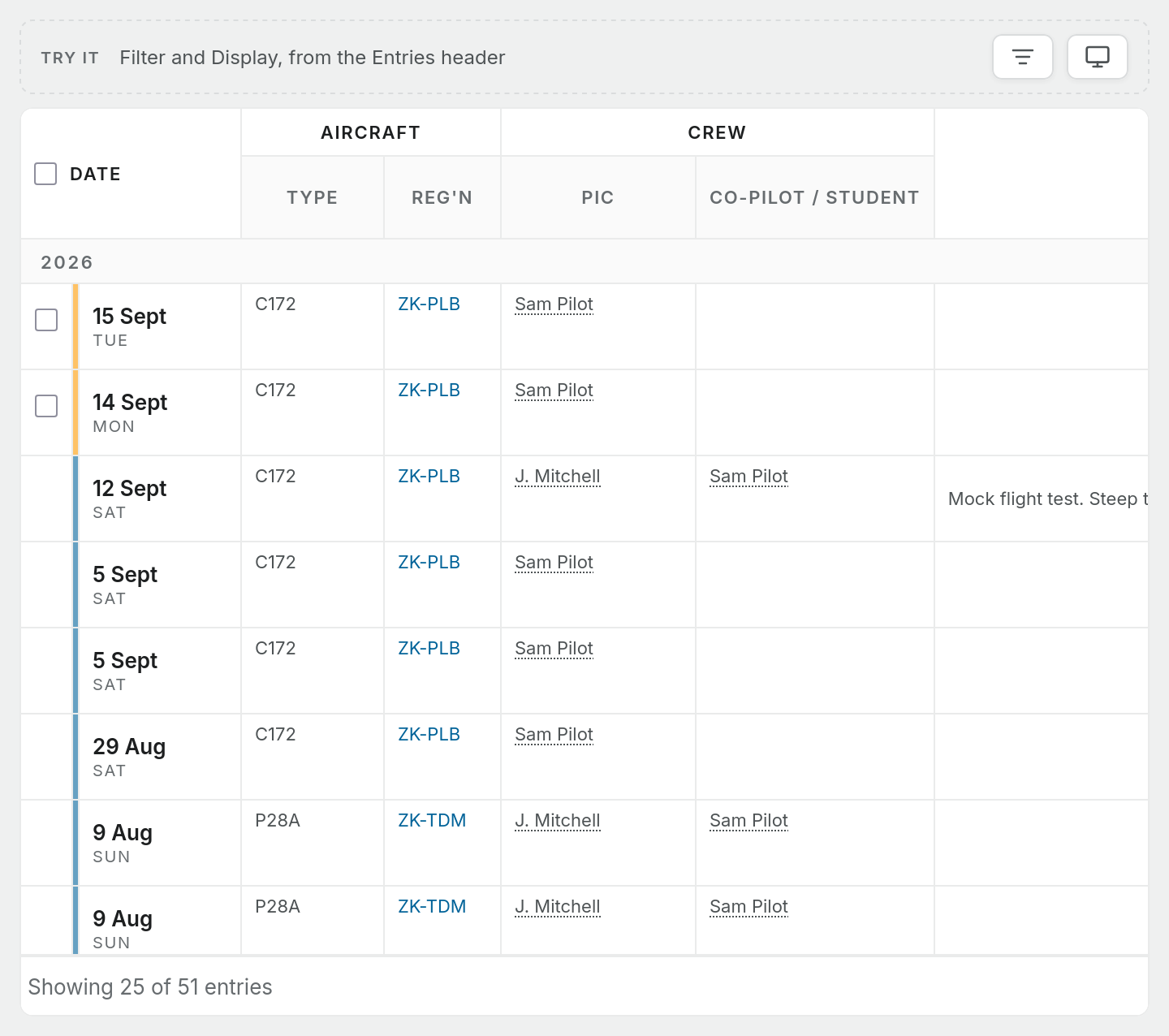Open the Filter options icon

tap(1023, 57)
